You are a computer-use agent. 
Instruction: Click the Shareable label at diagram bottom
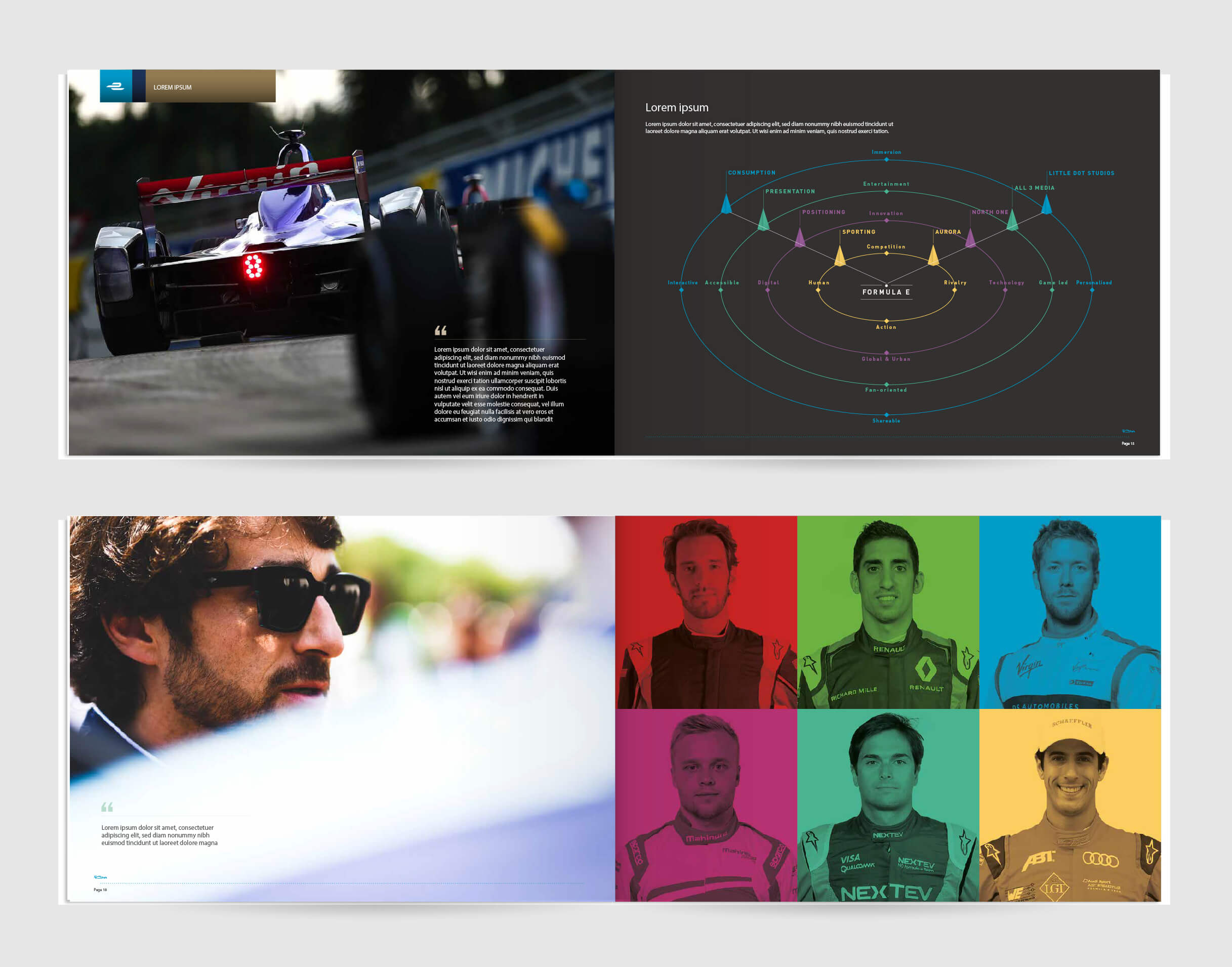(x=886, y=421)
